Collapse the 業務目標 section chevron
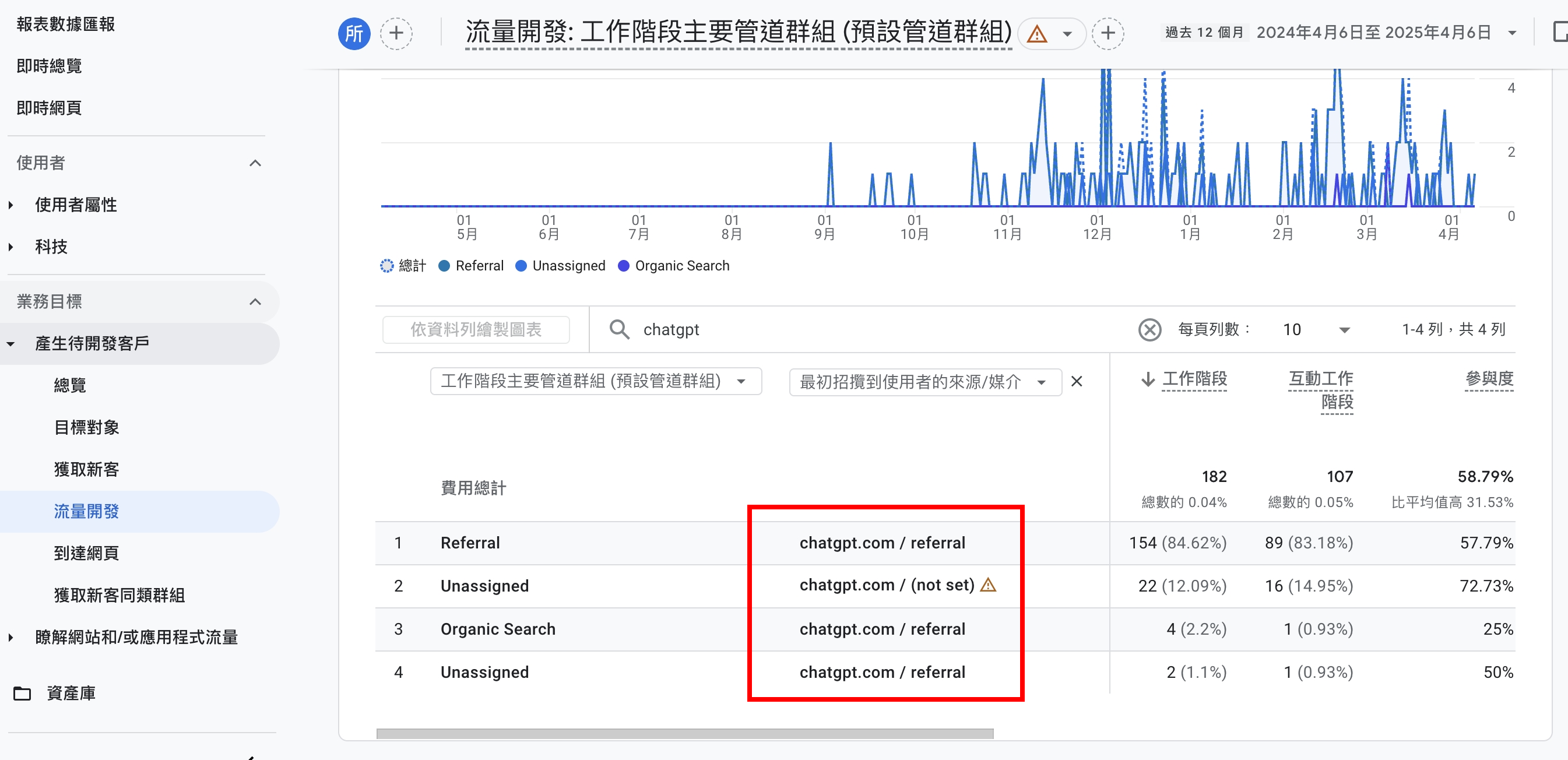Image resolution: width=1568 pixels, height=760 pixels. pos(256,302)
